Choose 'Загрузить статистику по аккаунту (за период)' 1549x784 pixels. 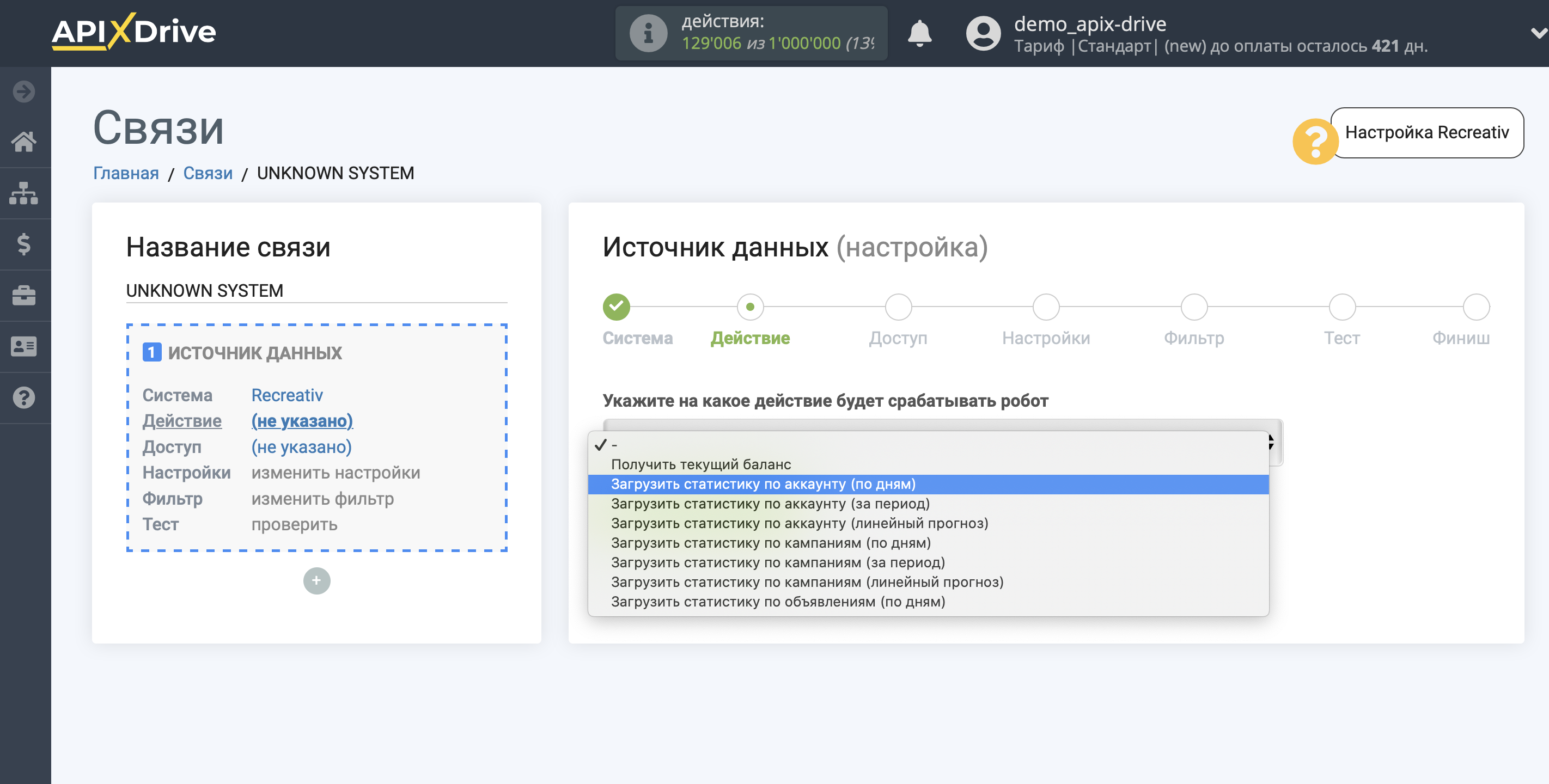click(928, 504)
